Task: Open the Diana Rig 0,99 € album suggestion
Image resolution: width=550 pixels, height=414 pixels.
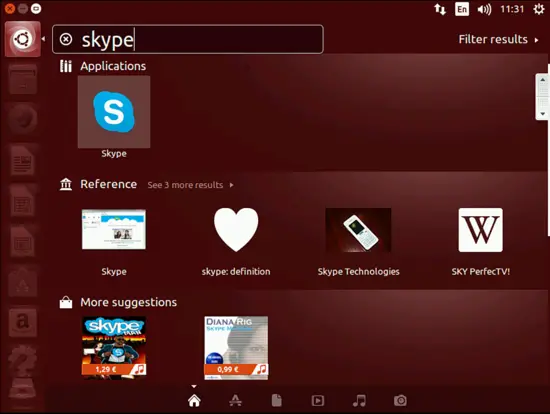Action: click(236, 348)
